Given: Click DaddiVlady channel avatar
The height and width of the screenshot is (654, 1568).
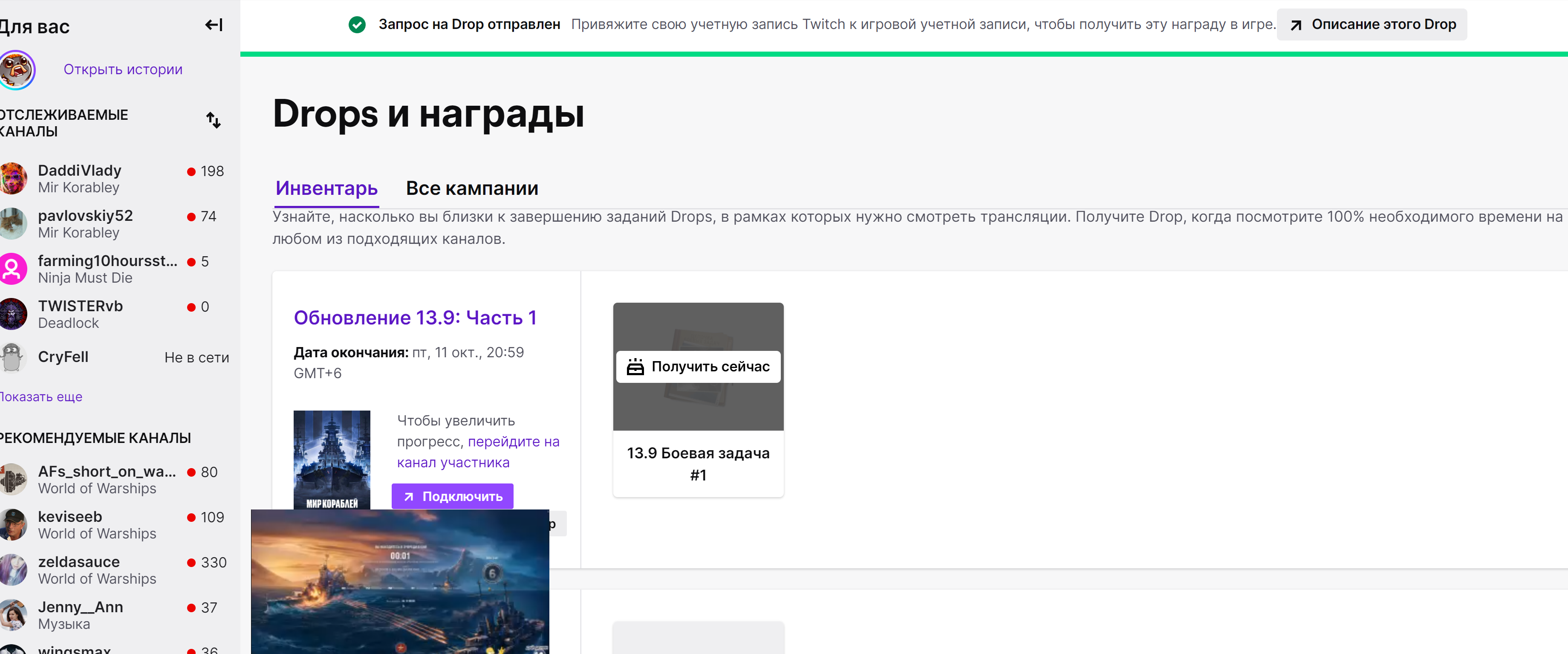Looking at the screenshot, I should (13, 178).
